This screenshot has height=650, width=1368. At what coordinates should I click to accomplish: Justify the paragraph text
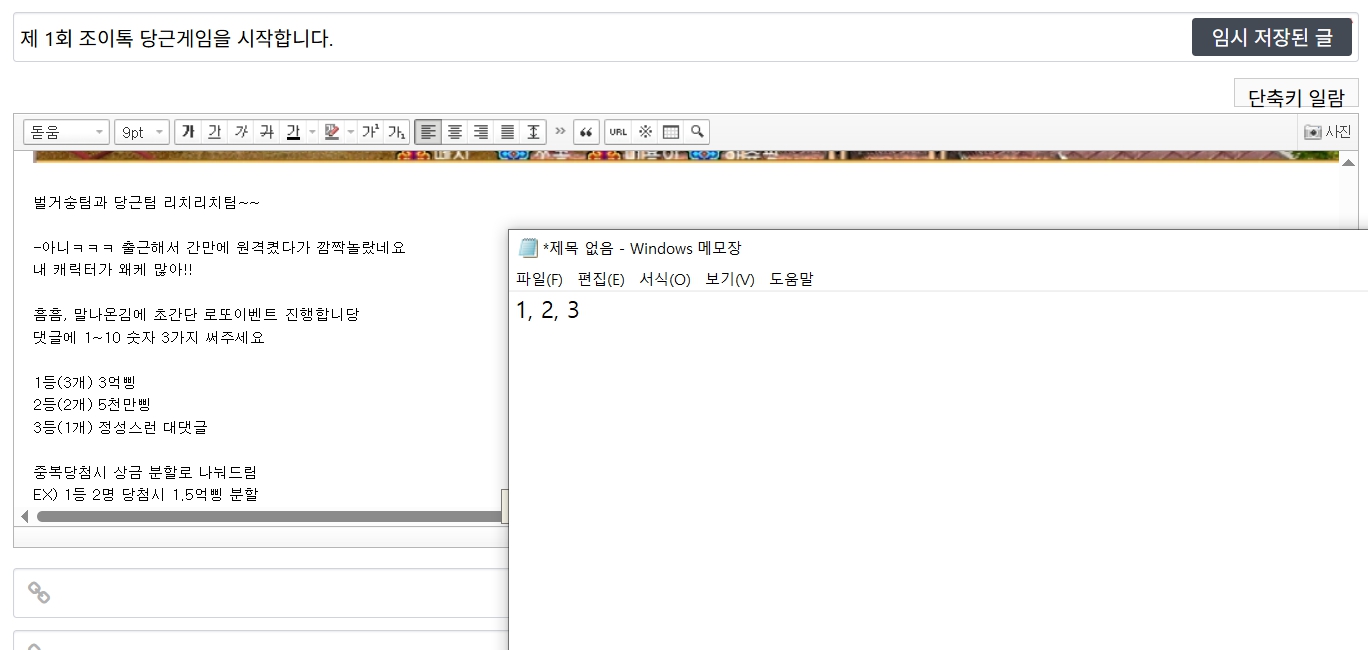pos(507,132)
